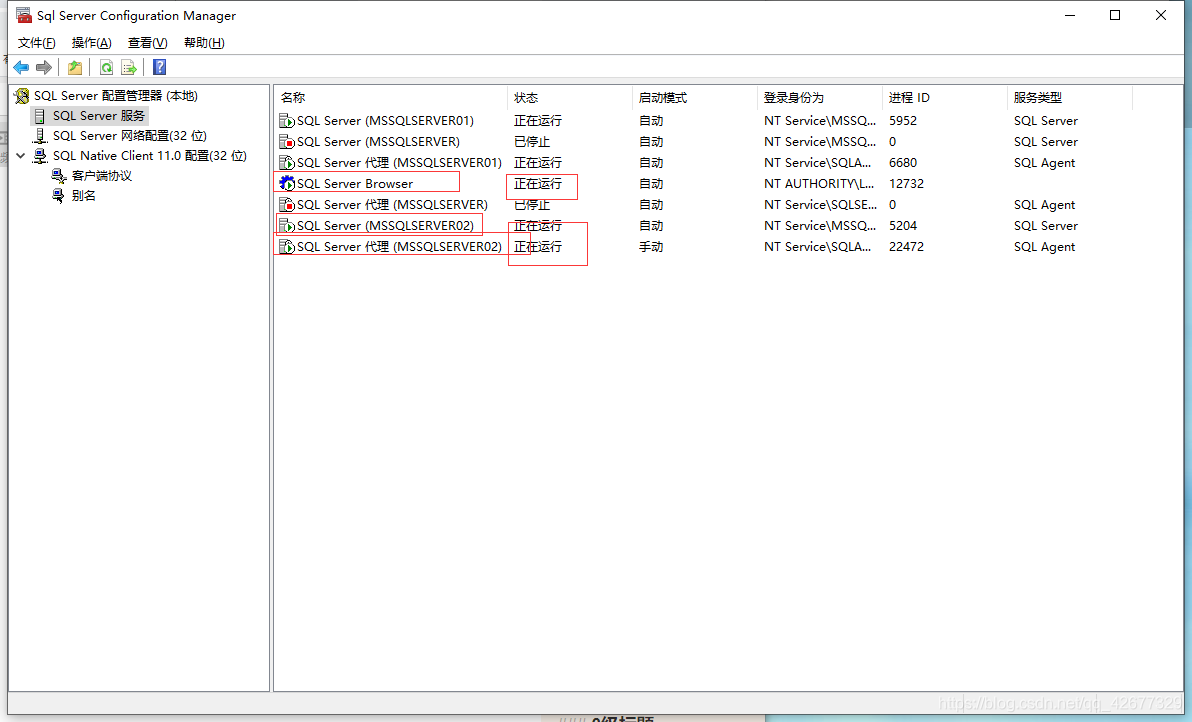Click the SQL Server Browser gear icon
1192x722 pixels.
287,184
